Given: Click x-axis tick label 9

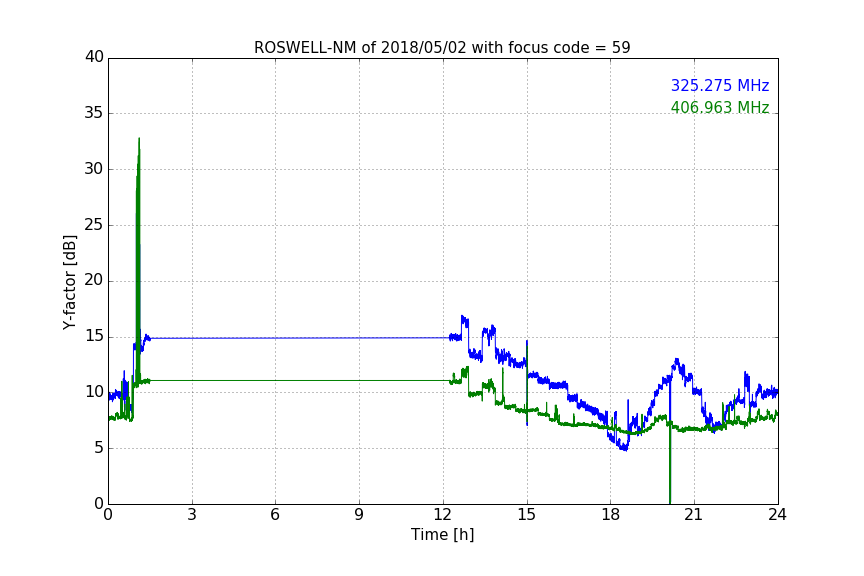Looking at the screenshot, I should [359, 515].
